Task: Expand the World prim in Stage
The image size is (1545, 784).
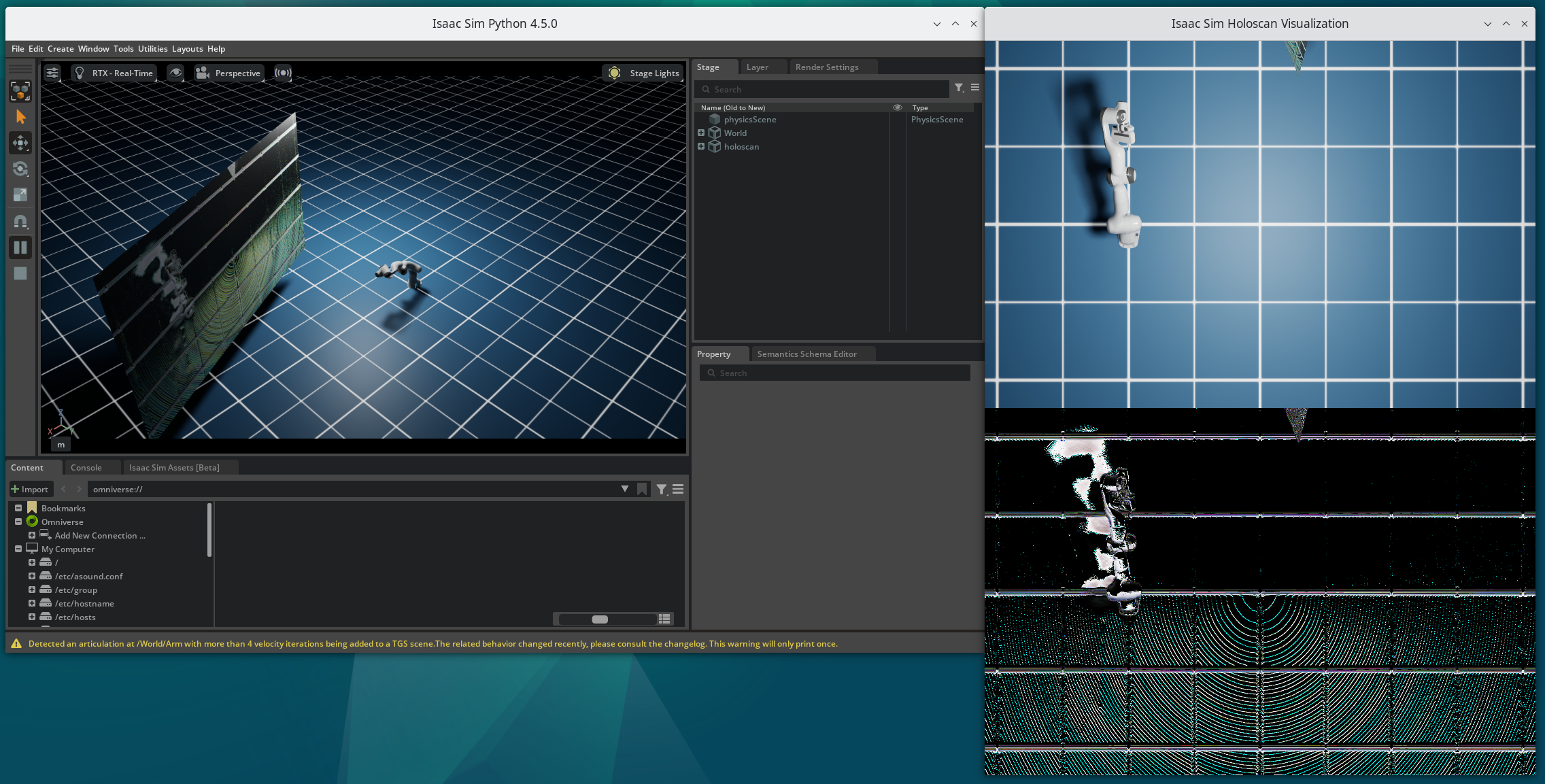Action: coord(701,133)
